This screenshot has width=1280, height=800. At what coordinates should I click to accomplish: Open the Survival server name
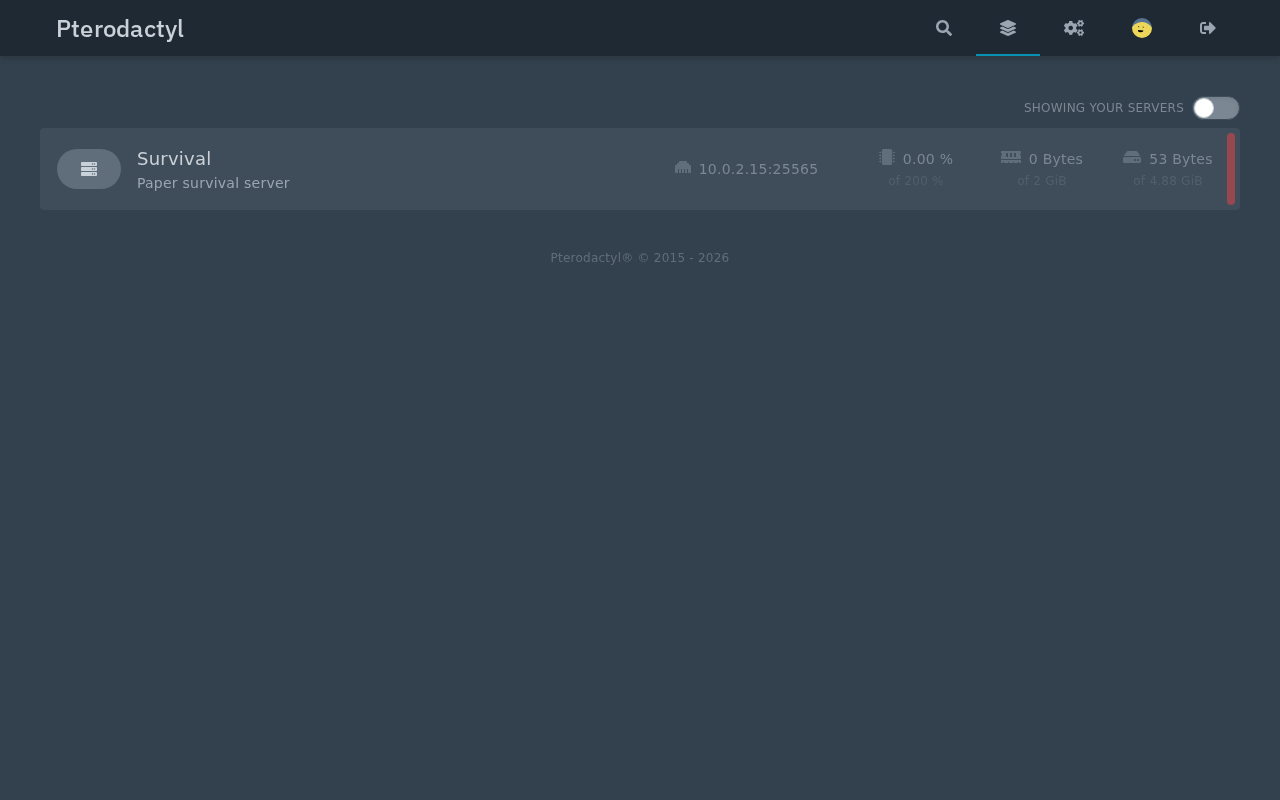pyautogui.click(x=174, y=159)
